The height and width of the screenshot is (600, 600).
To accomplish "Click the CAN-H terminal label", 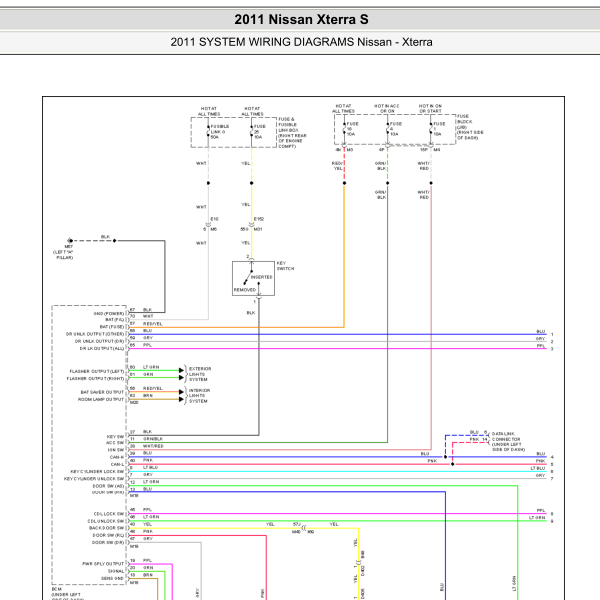I will click(x=117, y=457).
